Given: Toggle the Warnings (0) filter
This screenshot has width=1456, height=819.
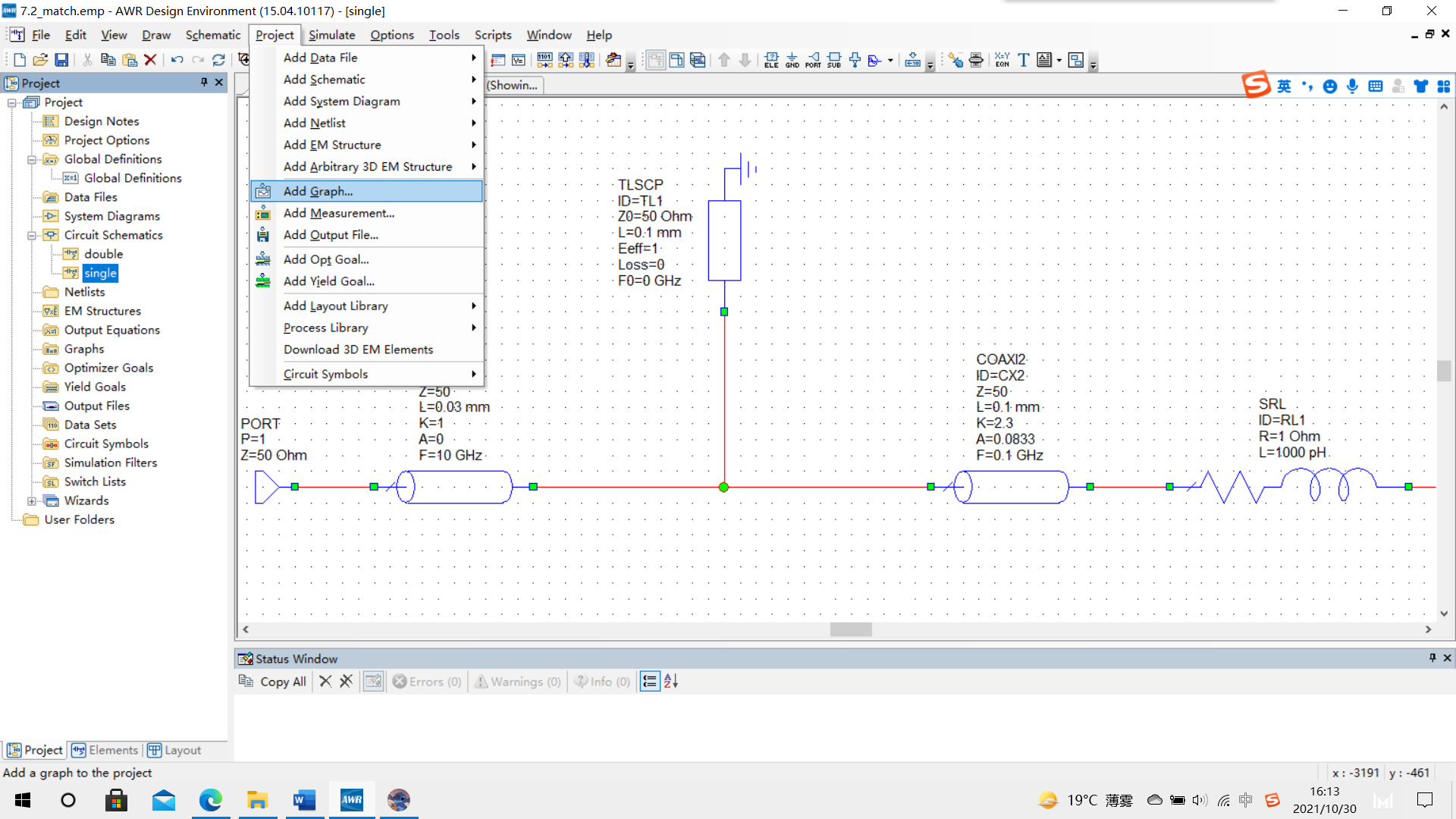Looking at the screenshot, I should [x=518, y=682].
